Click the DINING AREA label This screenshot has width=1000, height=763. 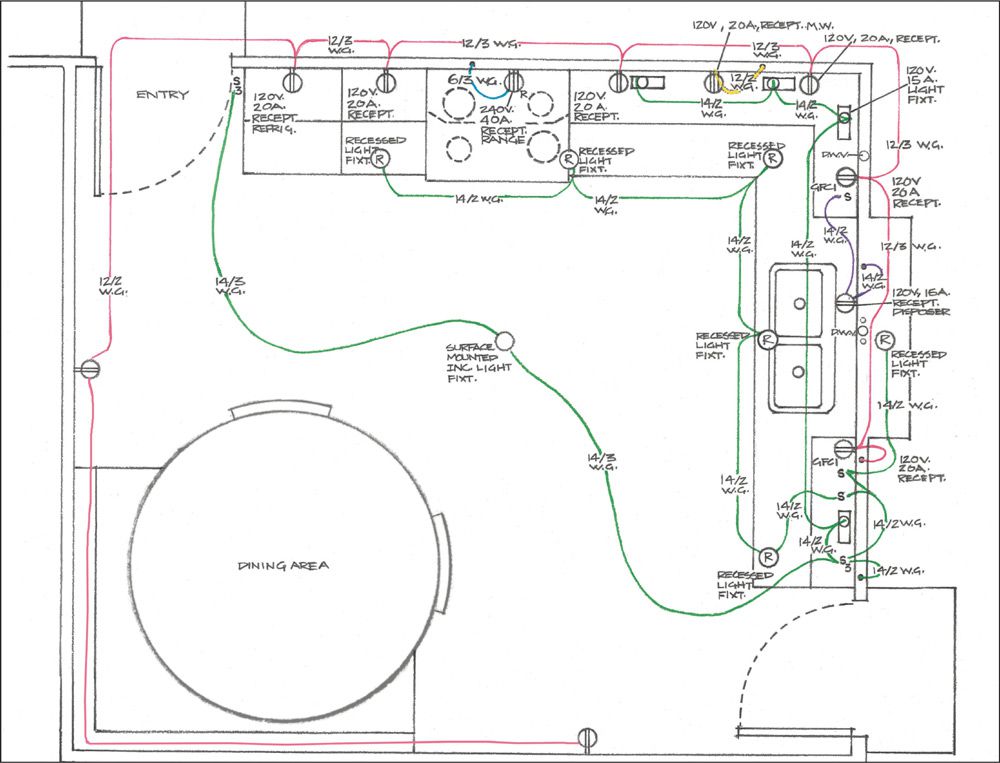[283, 565]
